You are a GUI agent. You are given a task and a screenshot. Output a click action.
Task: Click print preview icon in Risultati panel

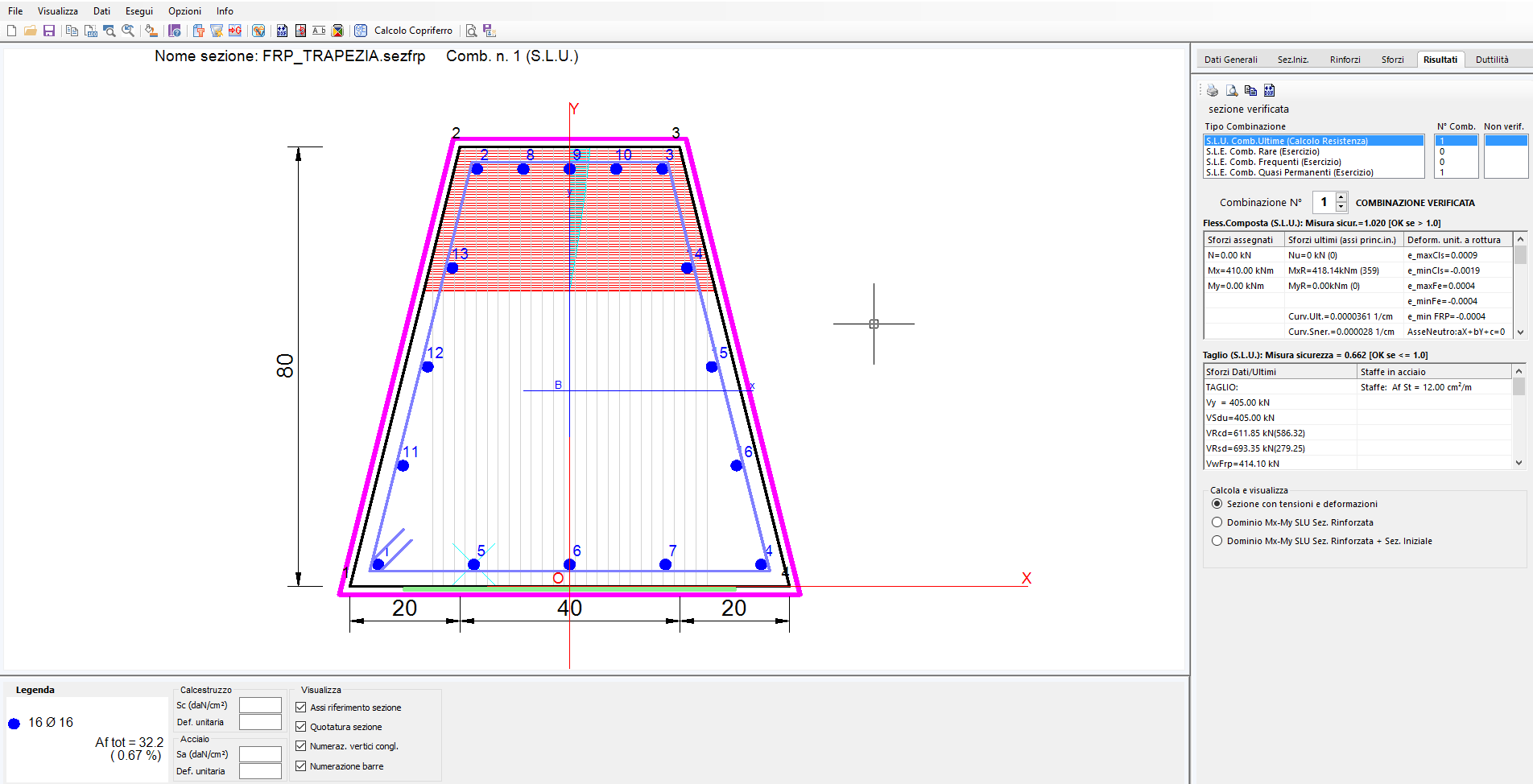pos(1232,90)
